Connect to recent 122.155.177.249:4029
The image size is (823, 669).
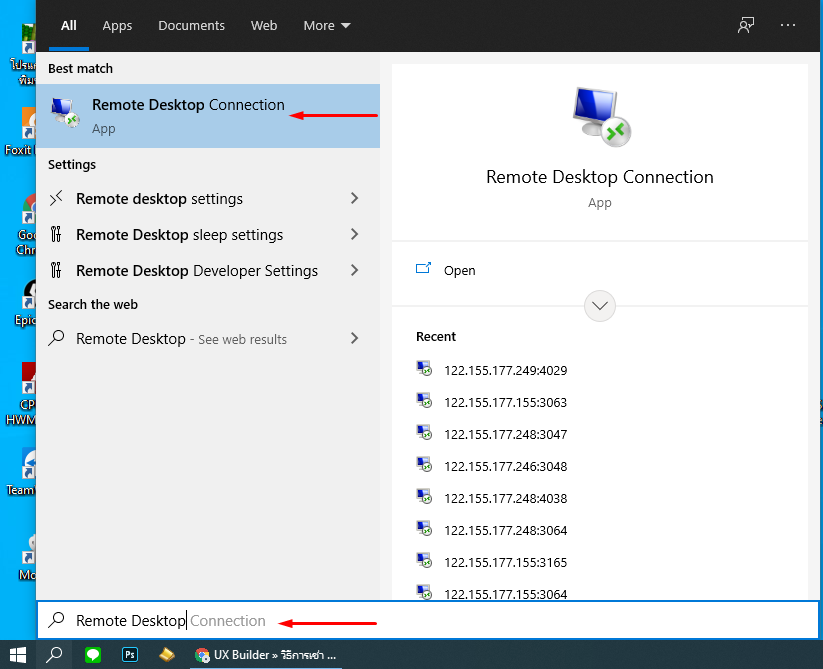tap(505, 370)
